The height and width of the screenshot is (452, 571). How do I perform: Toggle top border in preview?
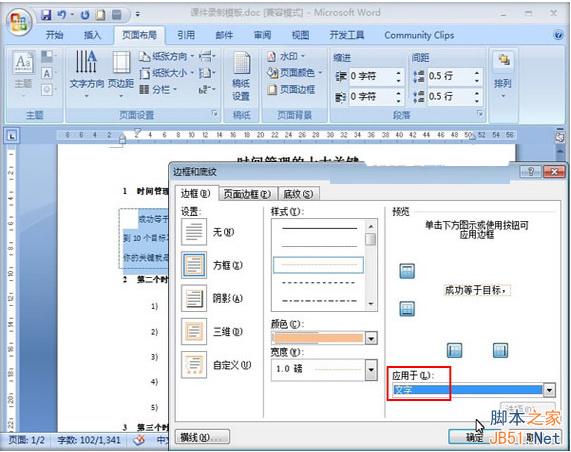407,271
